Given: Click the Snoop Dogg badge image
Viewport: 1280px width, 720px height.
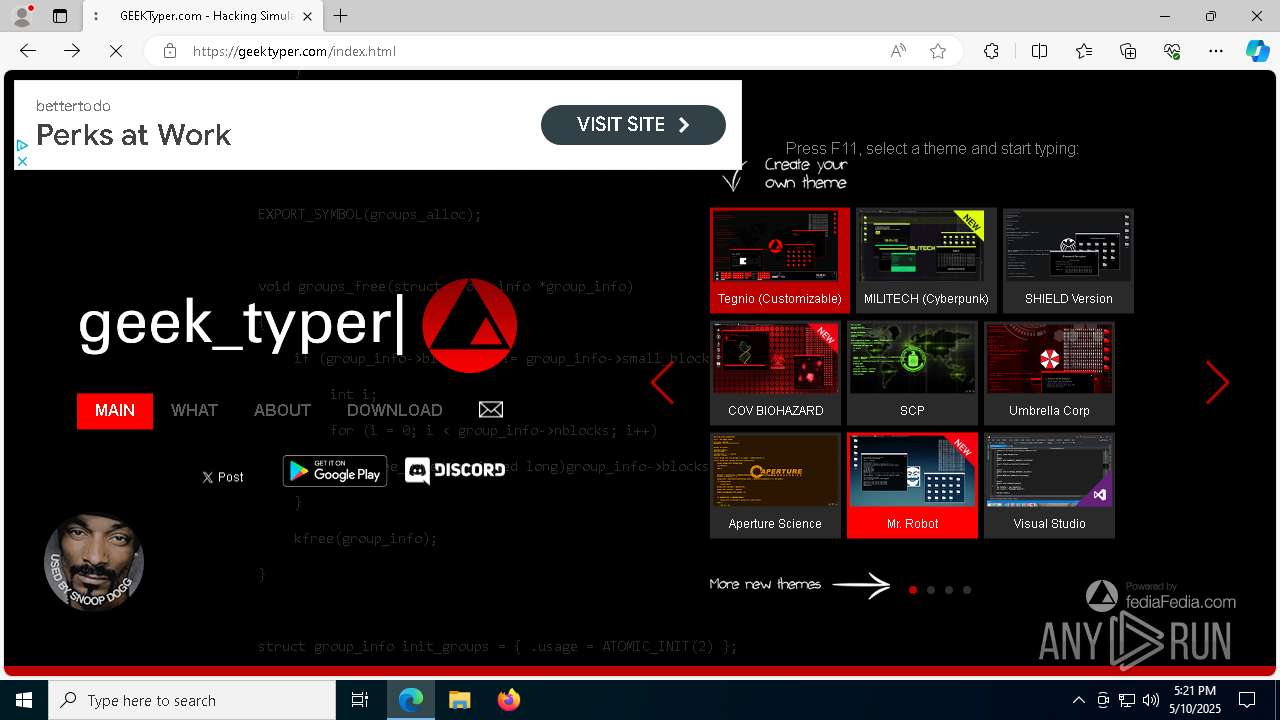Looking at the screenshot, I should (x=94, y=562).
